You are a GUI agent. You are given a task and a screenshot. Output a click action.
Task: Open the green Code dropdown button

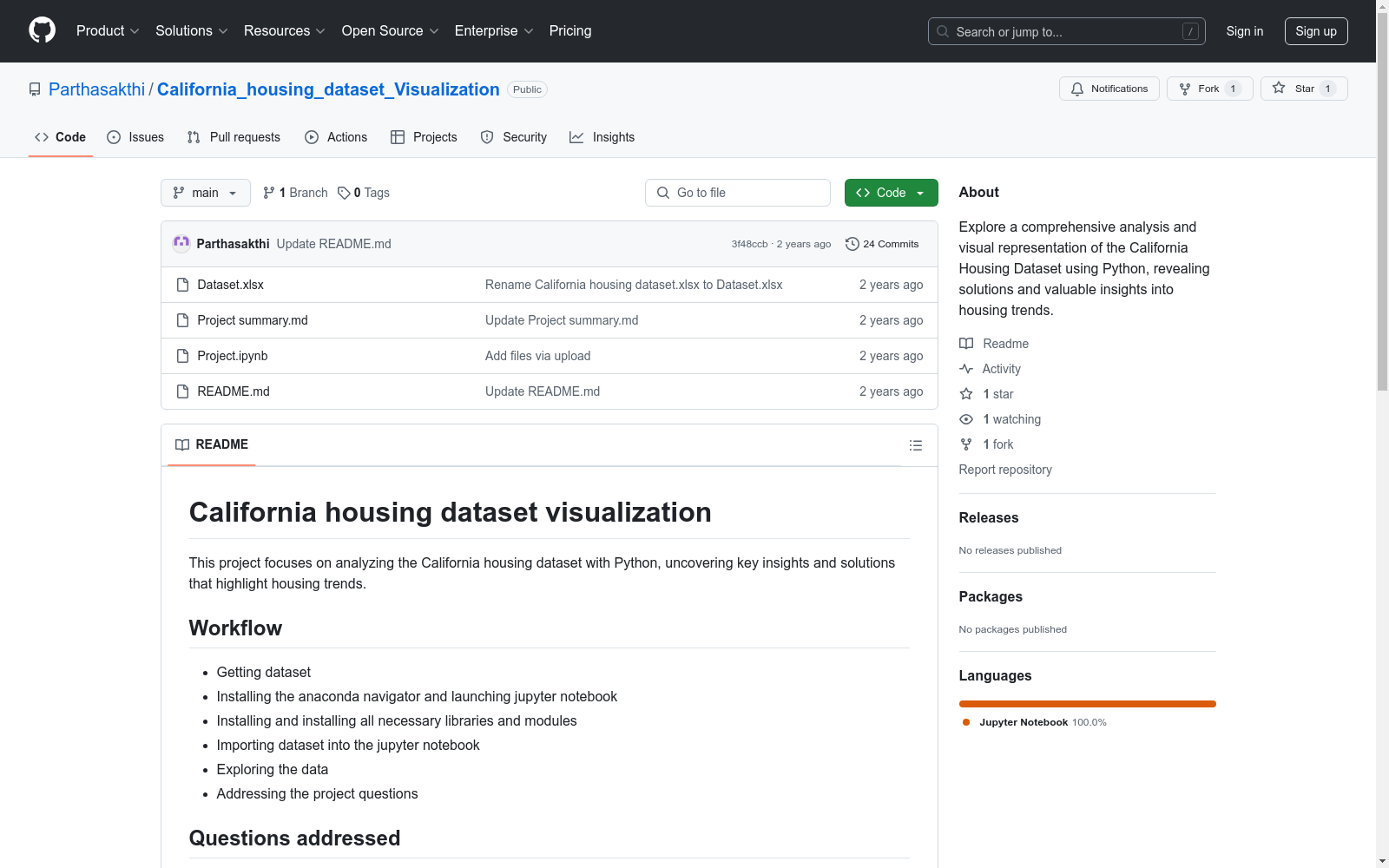click(892, 193)
